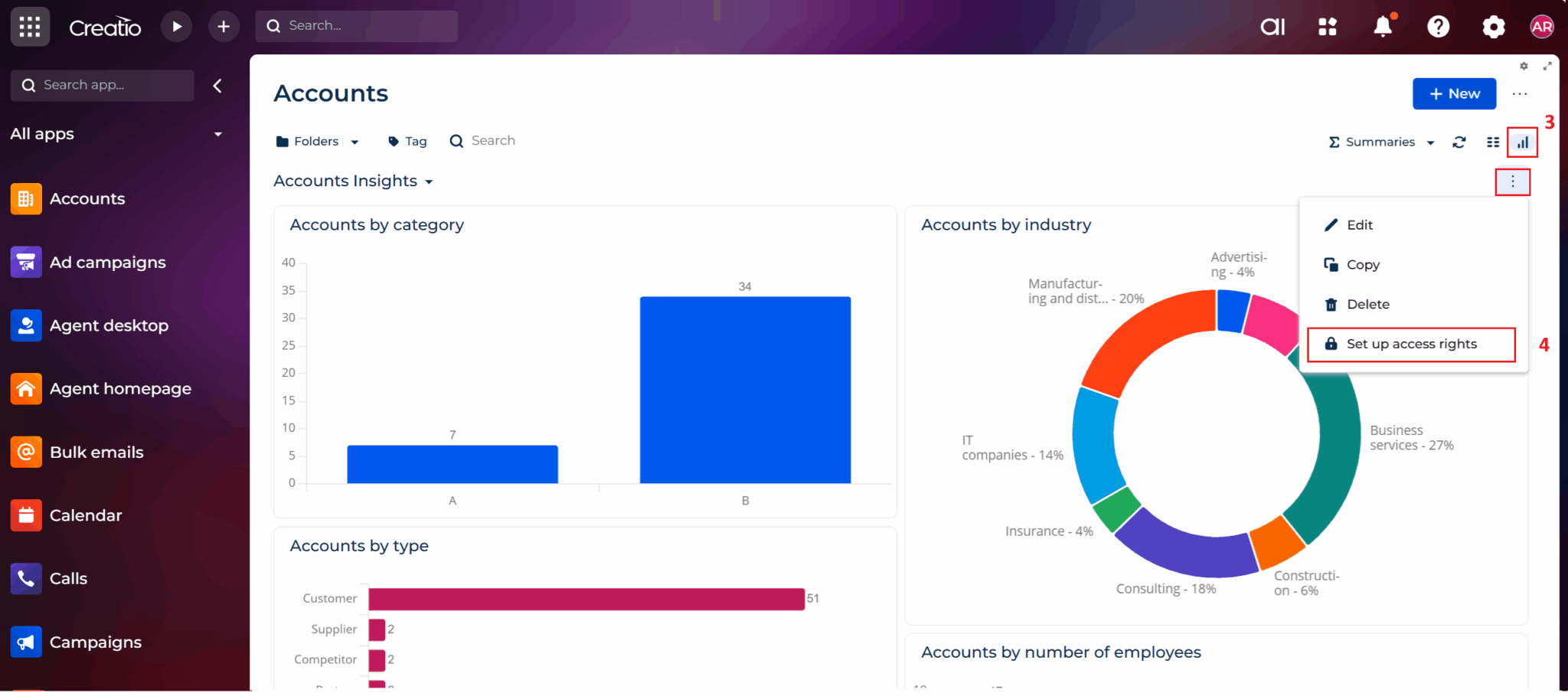This screenshot has height=696, width=1568.
Task: Switch to tile list view
Action: coord(1492,142)
